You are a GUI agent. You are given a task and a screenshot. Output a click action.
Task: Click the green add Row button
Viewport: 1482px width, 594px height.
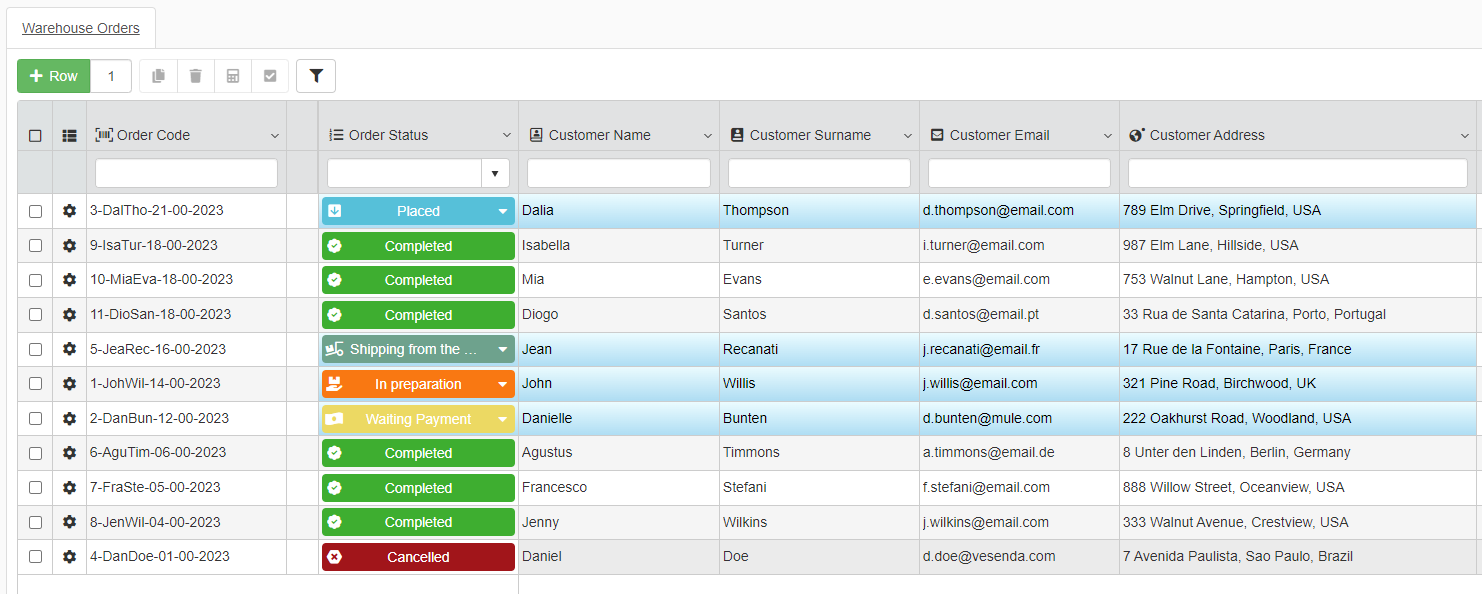pos(54,76)
